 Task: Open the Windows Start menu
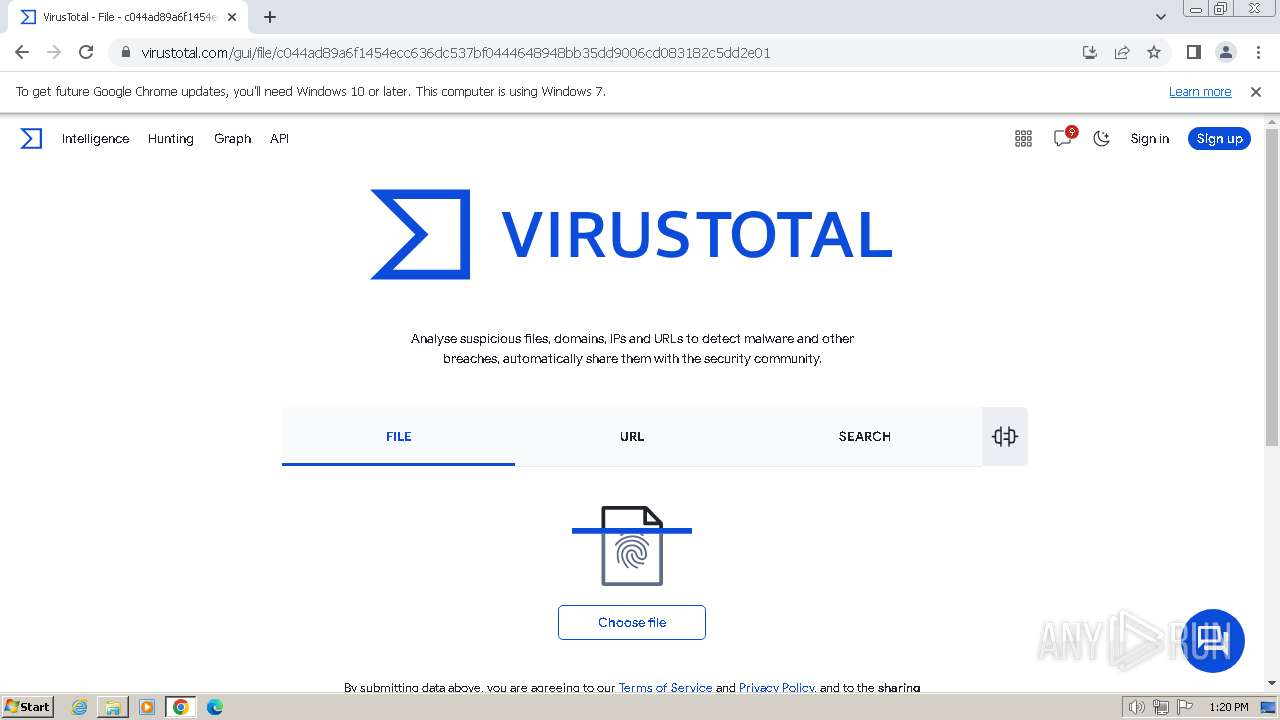pyautogui.click(x=28, y=707)
